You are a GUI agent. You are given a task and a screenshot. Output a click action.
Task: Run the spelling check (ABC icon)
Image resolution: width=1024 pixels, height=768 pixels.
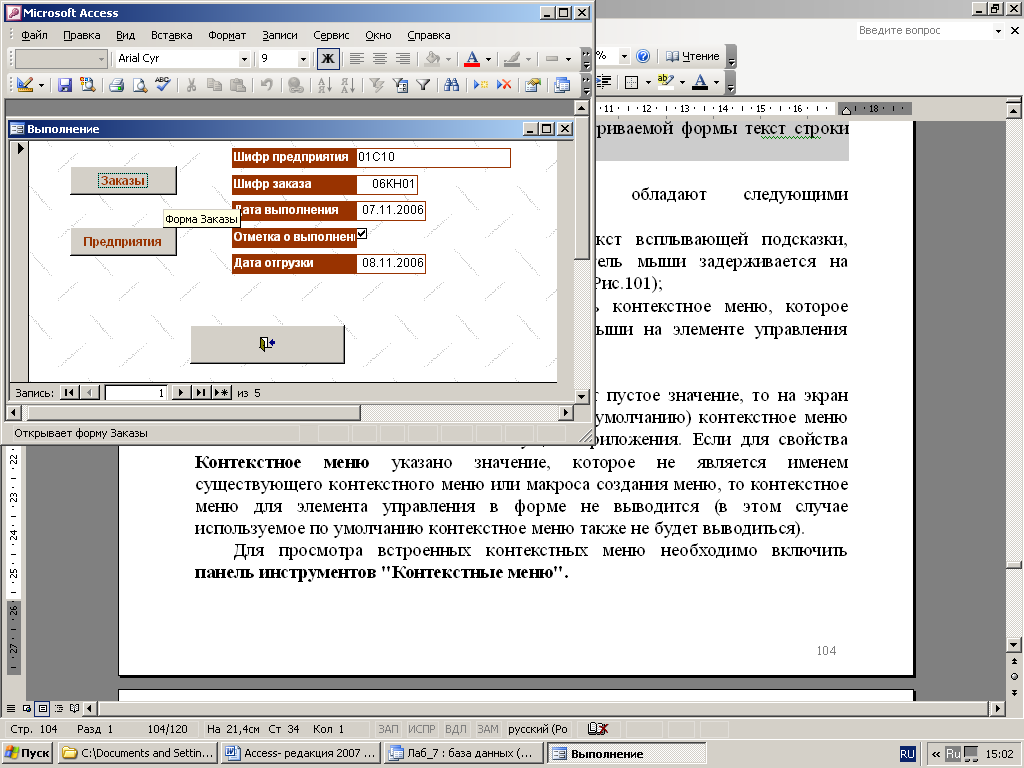click(x=163, y=84)
